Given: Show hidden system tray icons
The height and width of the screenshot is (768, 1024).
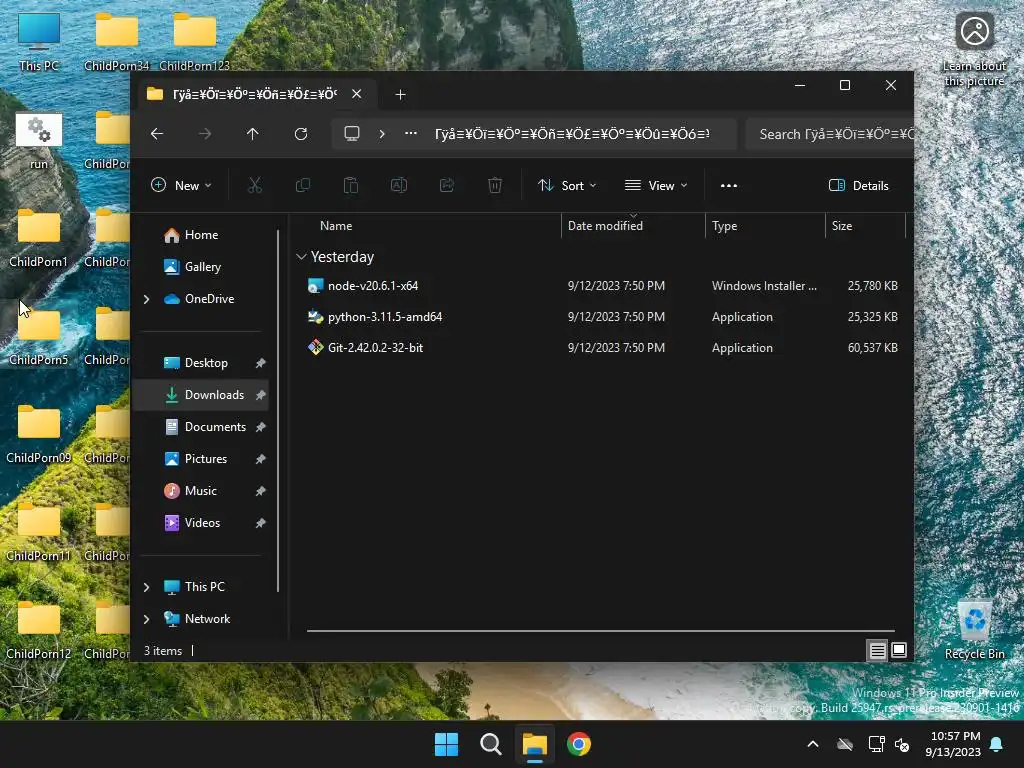Looking at the screenshot, I should (813, 744).
